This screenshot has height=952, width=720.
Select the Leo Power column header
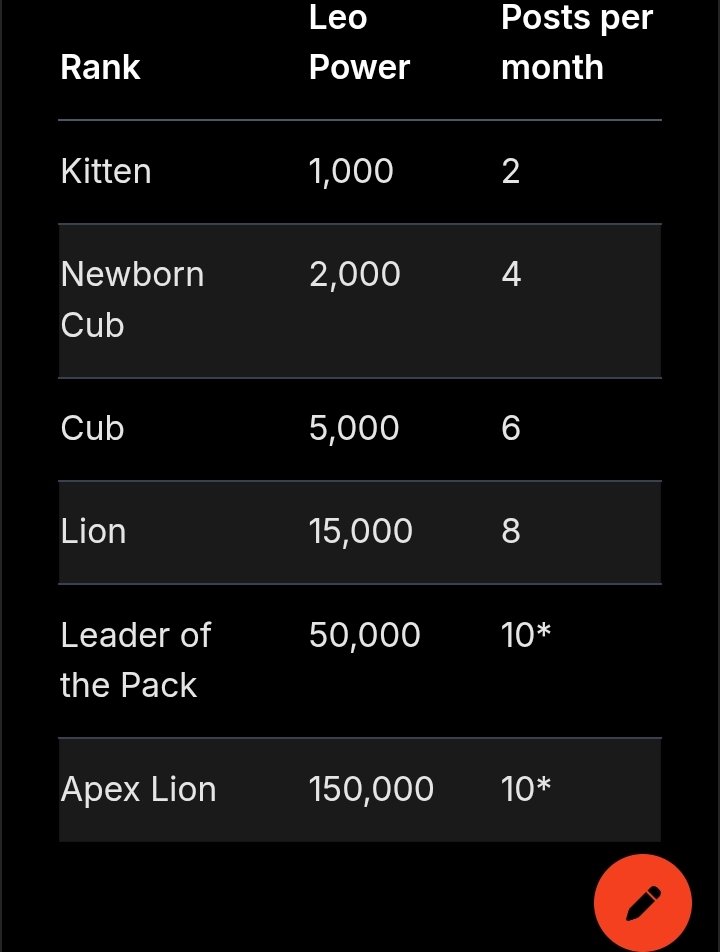359,42
